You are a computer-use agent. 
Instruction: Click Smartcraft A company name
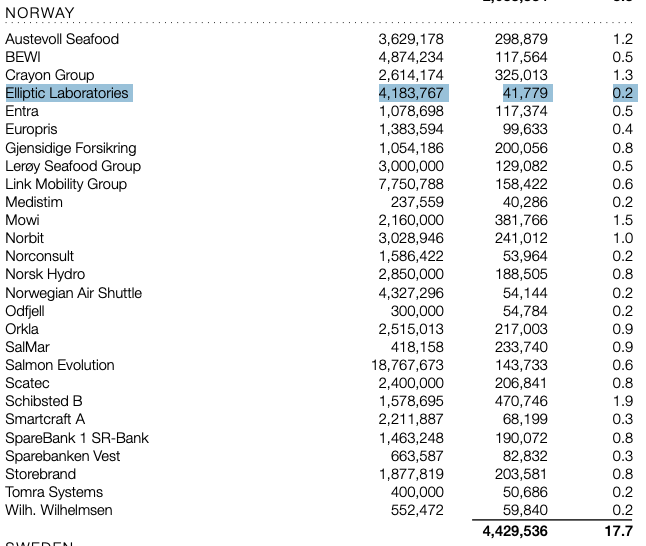[45, 419]
